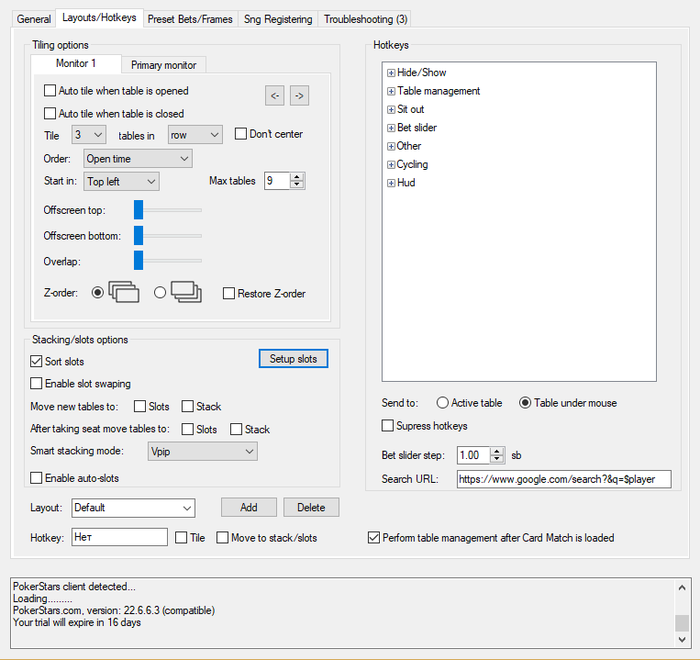The width and height of the screenshot is (700, 660).
Task: Click 'PokerStars client detected...' log line
Action: pyautogui.click(x=74, y=586)
